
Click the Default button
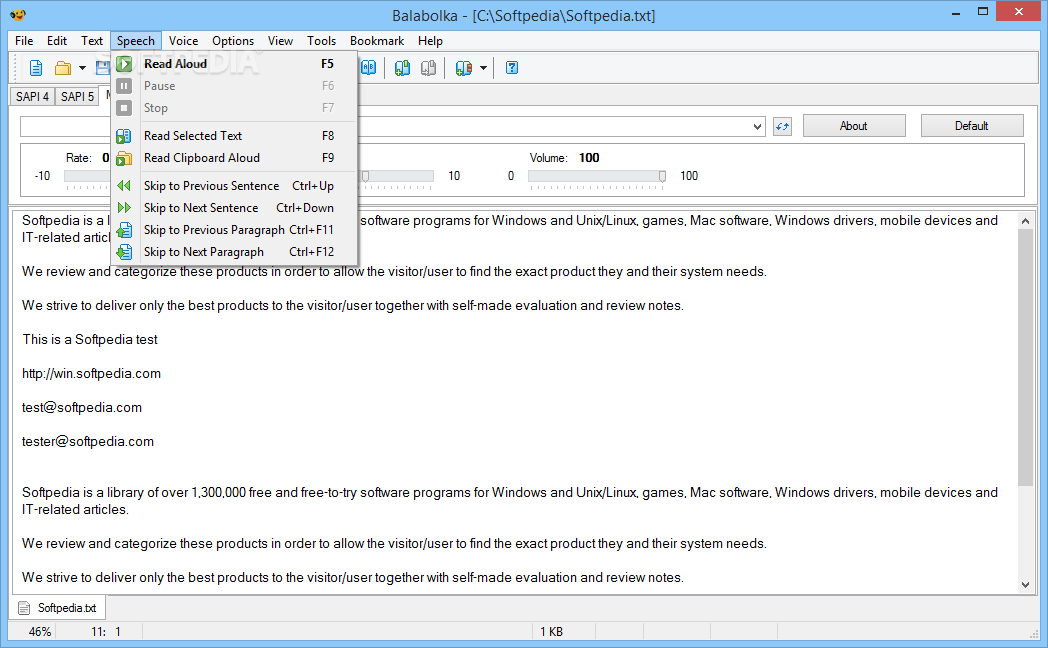tap(972, 126)
